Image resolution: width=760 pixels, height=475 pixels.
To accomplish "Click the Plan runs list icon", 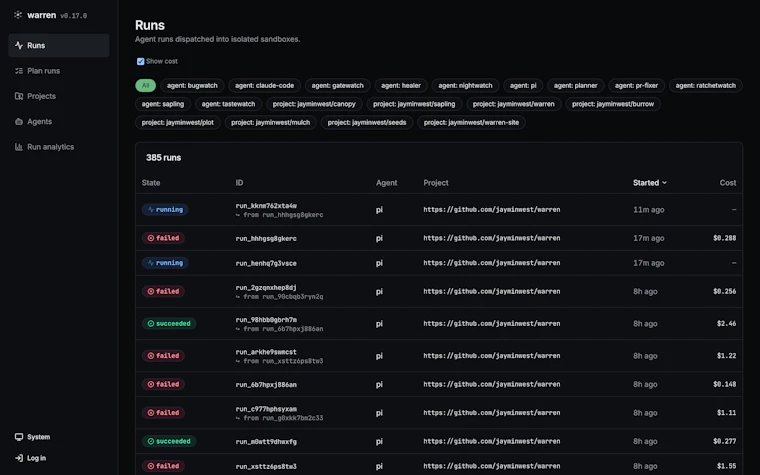I will click(x=19, y=71).
